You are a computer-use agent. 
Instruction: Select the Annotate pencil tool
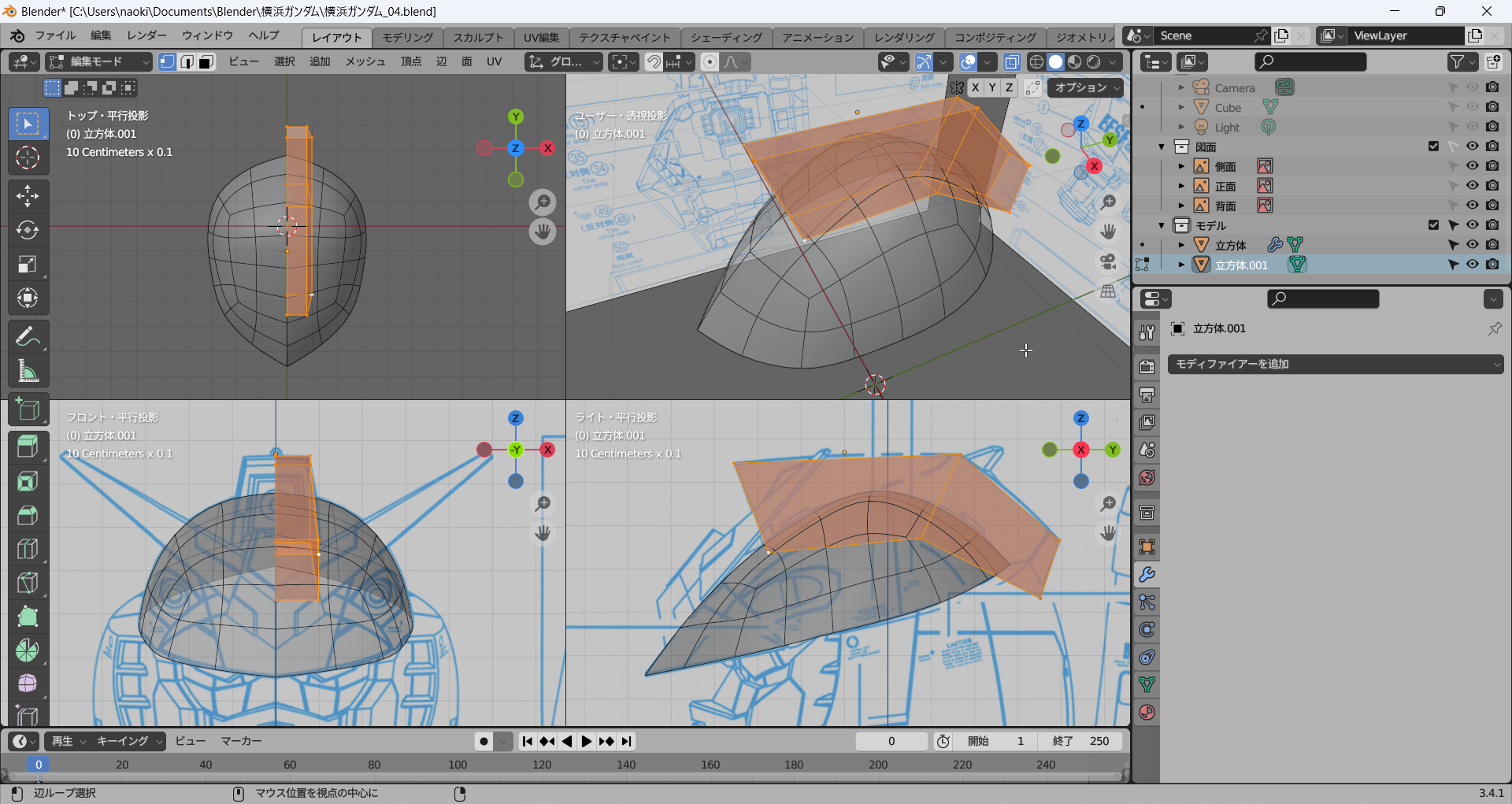pos(28,337)
